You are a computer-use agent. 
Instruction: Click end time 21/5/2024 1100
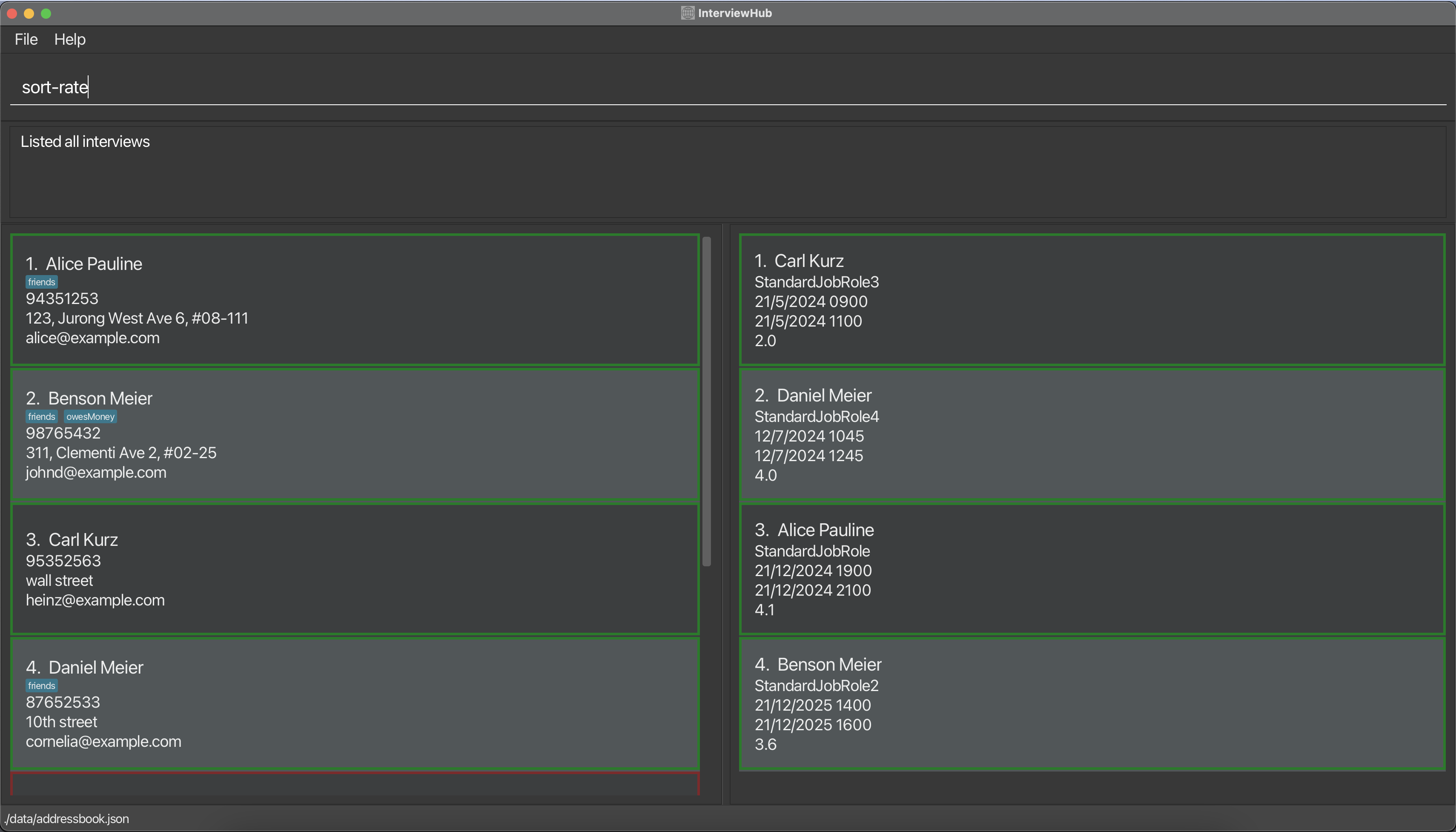[808, 321]
